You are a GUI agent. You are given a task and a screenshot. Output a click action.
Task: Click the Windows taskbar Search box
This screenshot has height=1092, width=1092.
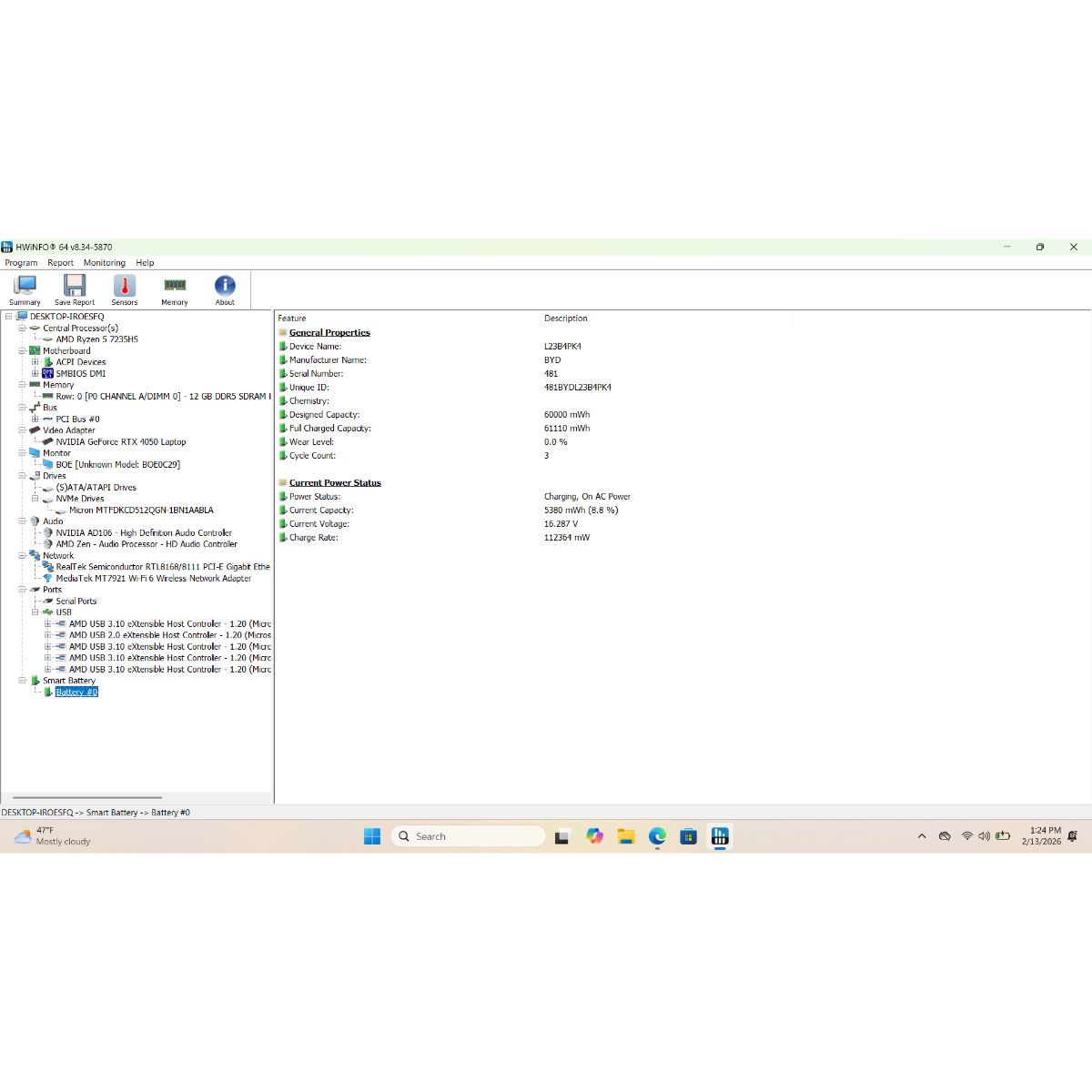pos(469,836)
